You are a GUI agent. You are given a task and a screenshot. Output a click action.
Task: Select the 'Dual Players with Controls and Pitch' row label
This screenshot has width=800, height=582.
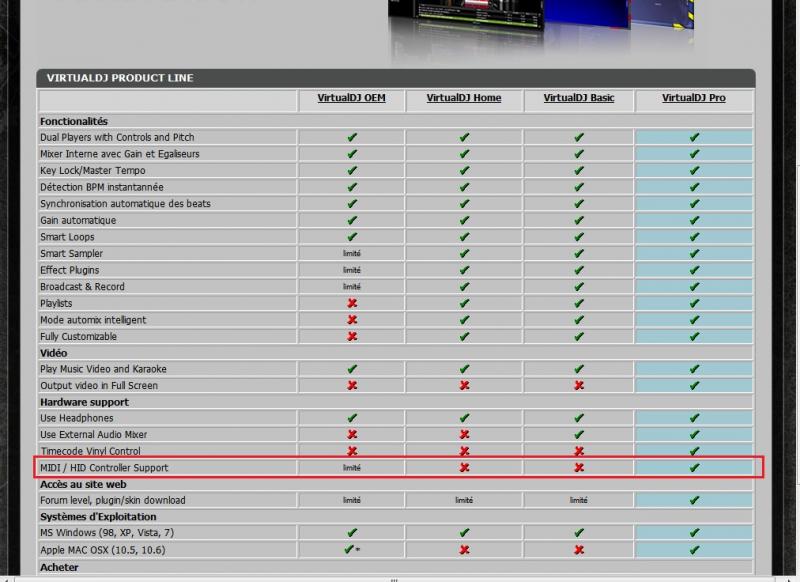[x=117, y=137]
